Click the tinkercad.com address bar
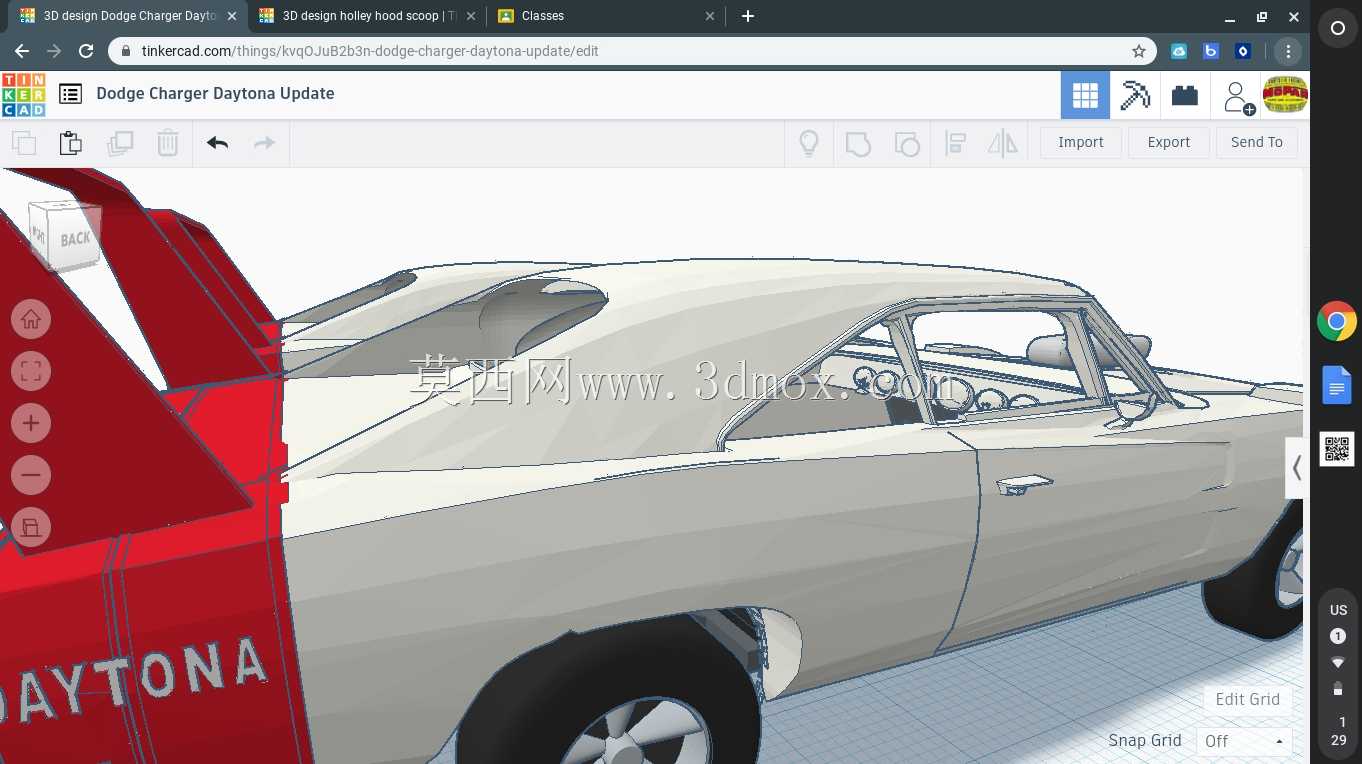 (632, 51)
